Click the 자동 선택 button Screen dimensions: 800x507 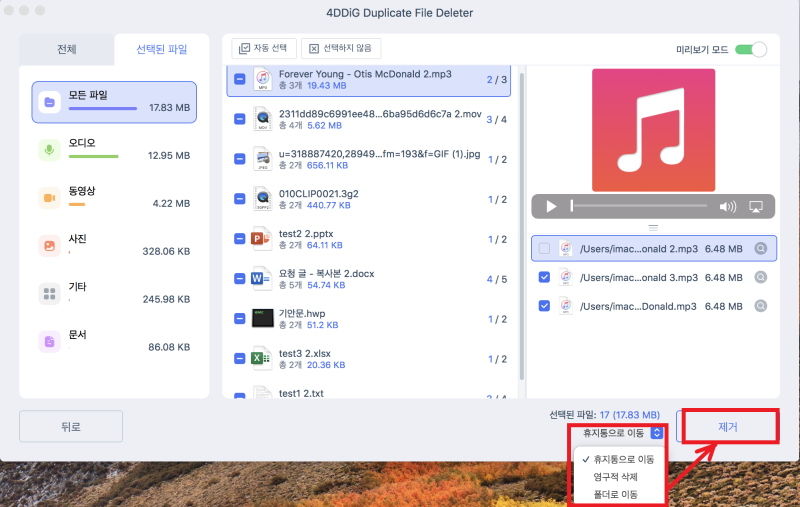[x=264, y=48]
